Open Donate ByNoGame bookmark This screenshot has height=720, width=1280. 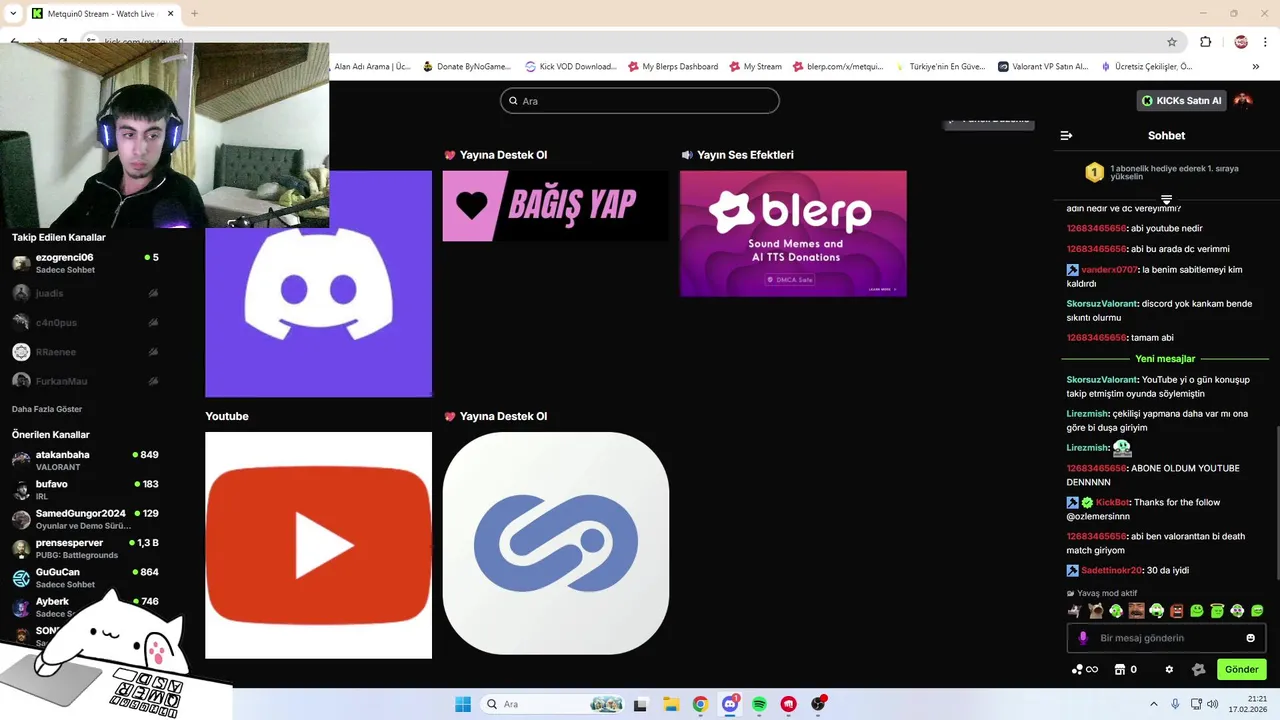click(467, 67)
